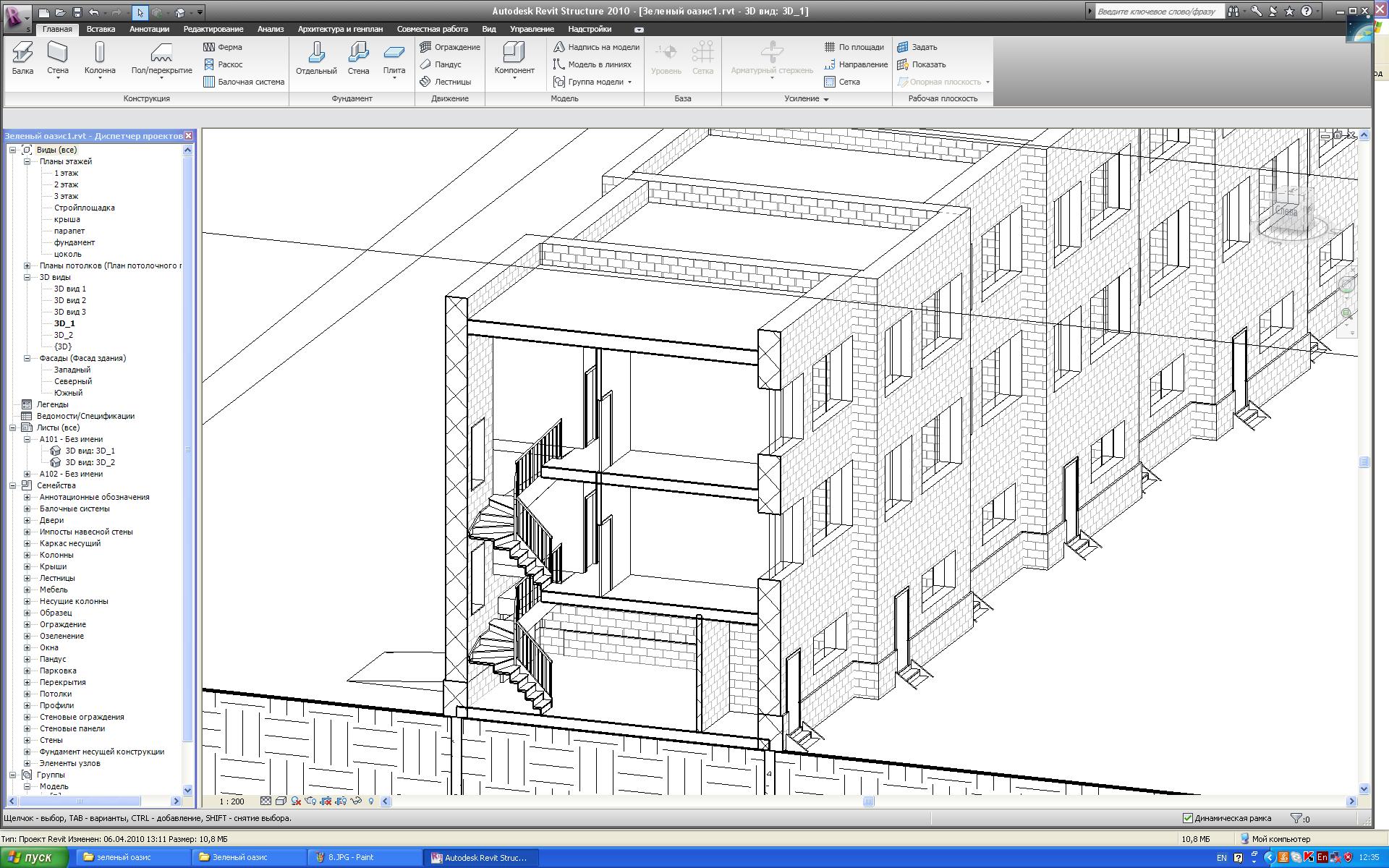Image resolution: width=1389 pixels, height=868 pixels.
Task: Click the Задать work plane button
Action: click(917, 47)
